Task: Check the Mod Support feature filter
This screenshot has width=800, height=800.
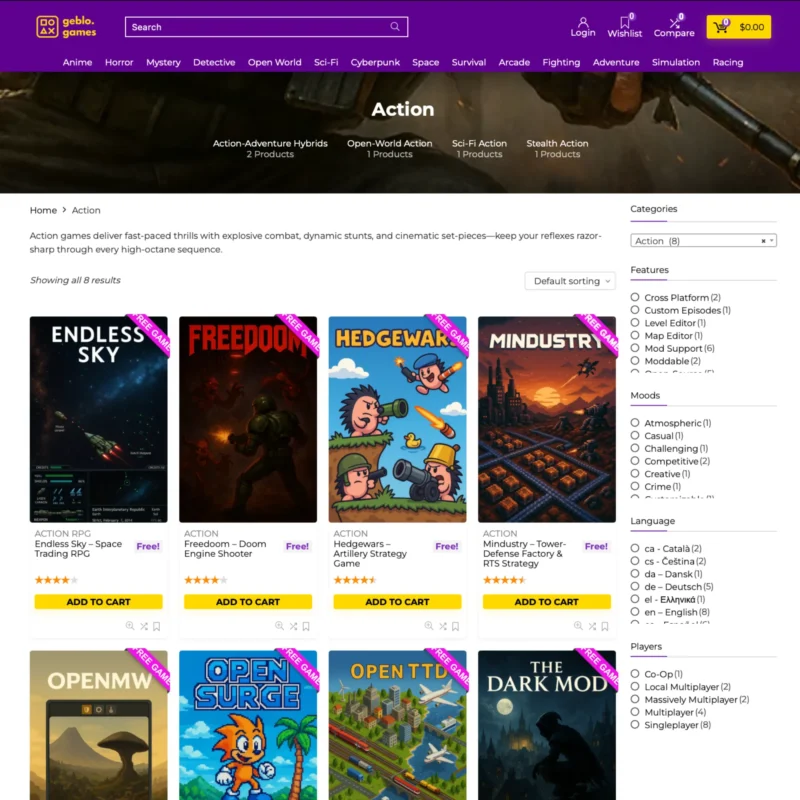Action: (634, 348)
